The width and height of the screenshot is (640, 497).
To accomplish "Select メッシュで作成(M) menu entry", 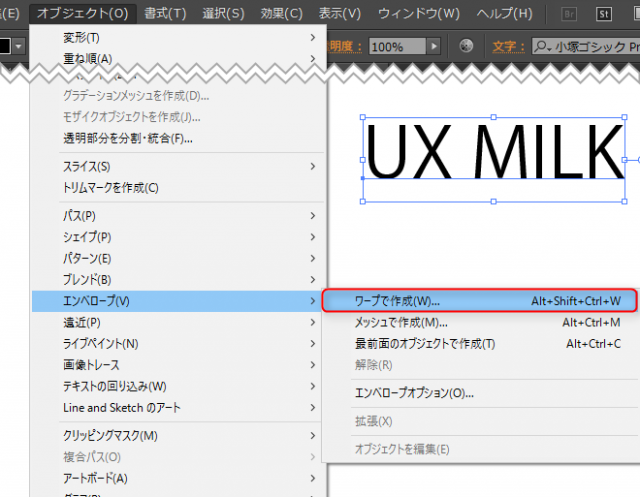I will (x=402, y=322).
